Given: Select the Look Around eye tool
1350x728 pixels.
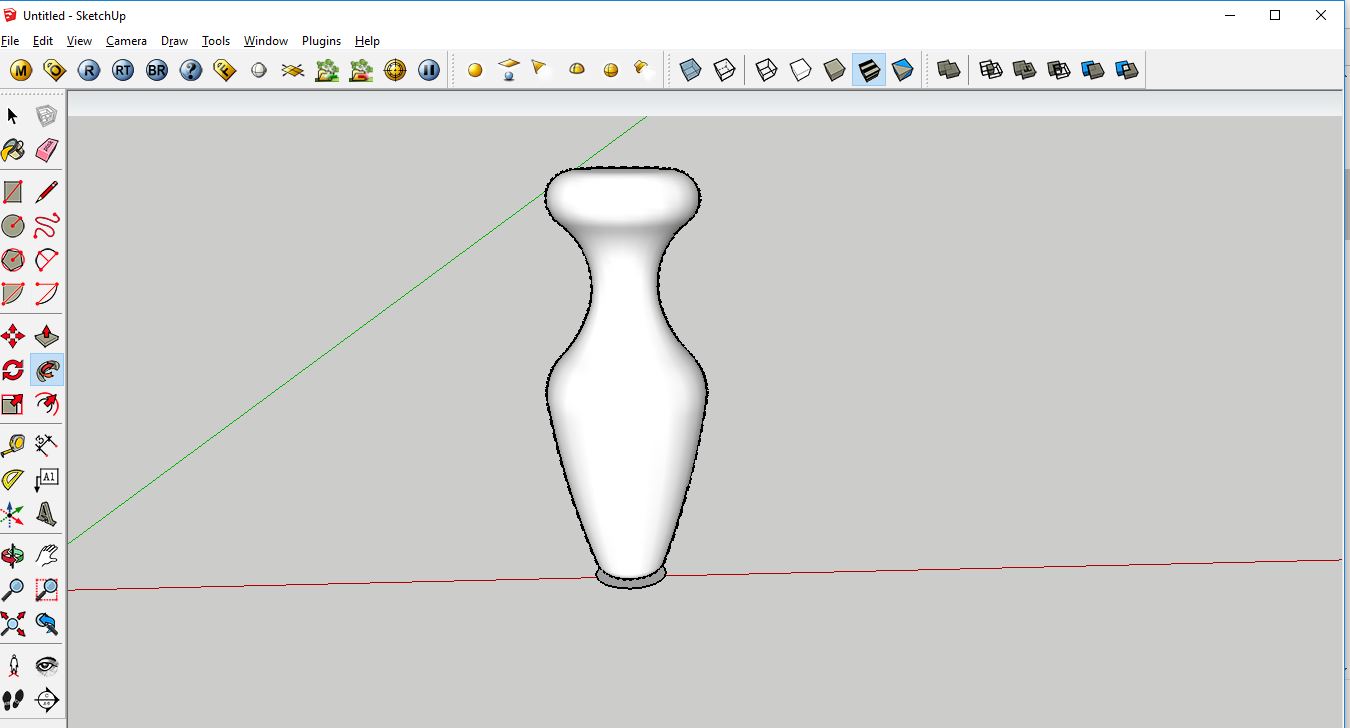Looking at the screenshot, I should click(47, 664).
